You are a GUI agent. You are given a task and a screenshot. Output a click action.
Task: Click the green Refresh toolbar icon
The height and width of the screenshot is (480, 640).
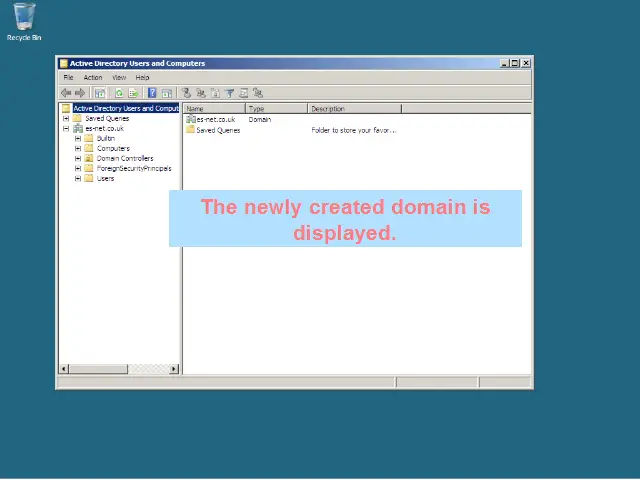point(119,93)
